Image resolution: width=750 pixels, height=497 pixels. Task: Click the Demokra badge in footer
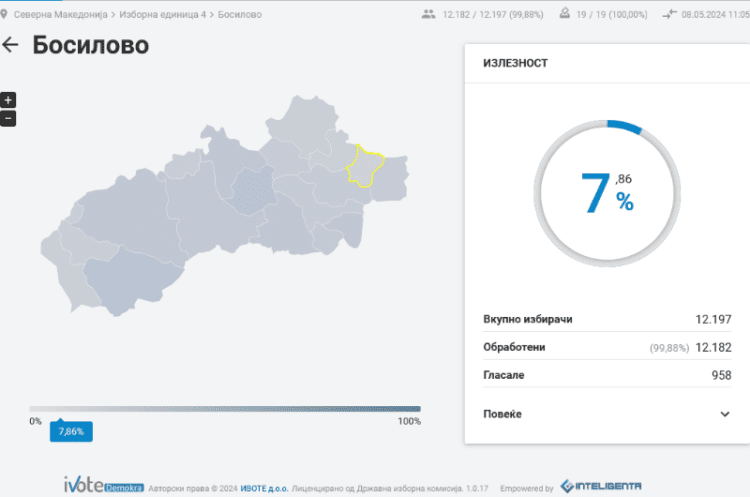[124, 488]
